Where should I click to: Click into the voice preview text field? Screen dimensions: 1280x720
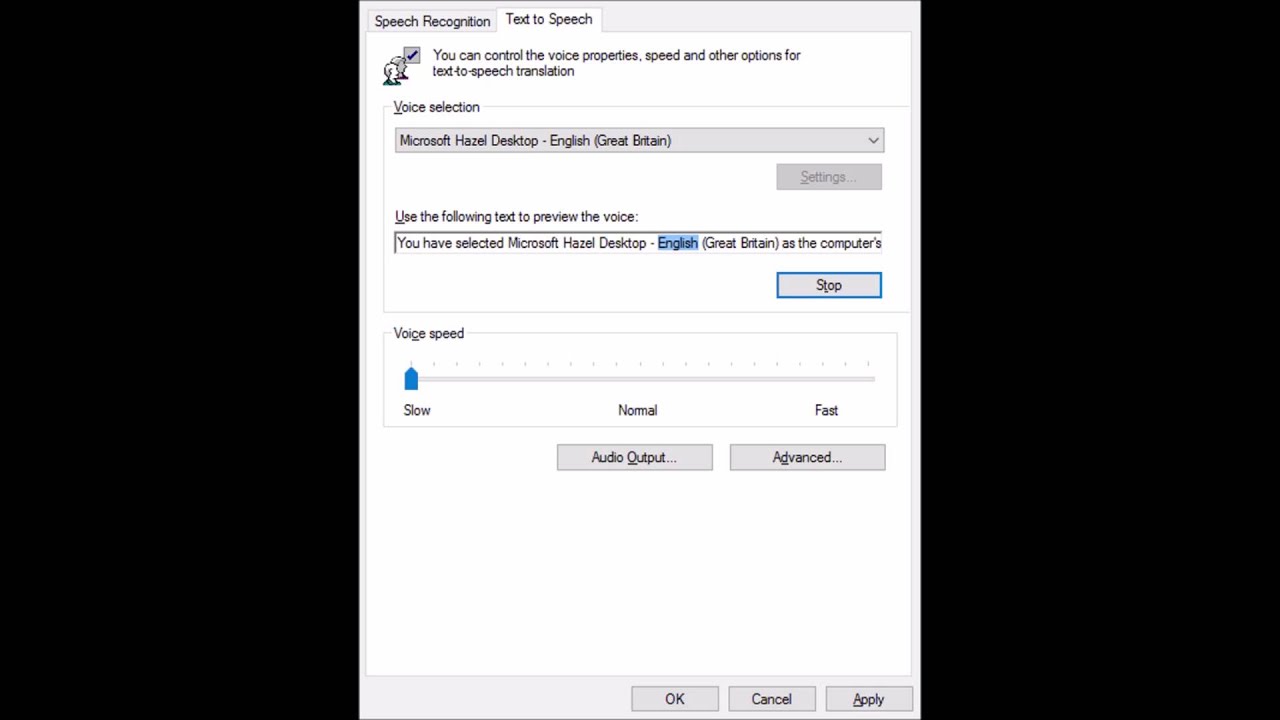tap(638, 243)
